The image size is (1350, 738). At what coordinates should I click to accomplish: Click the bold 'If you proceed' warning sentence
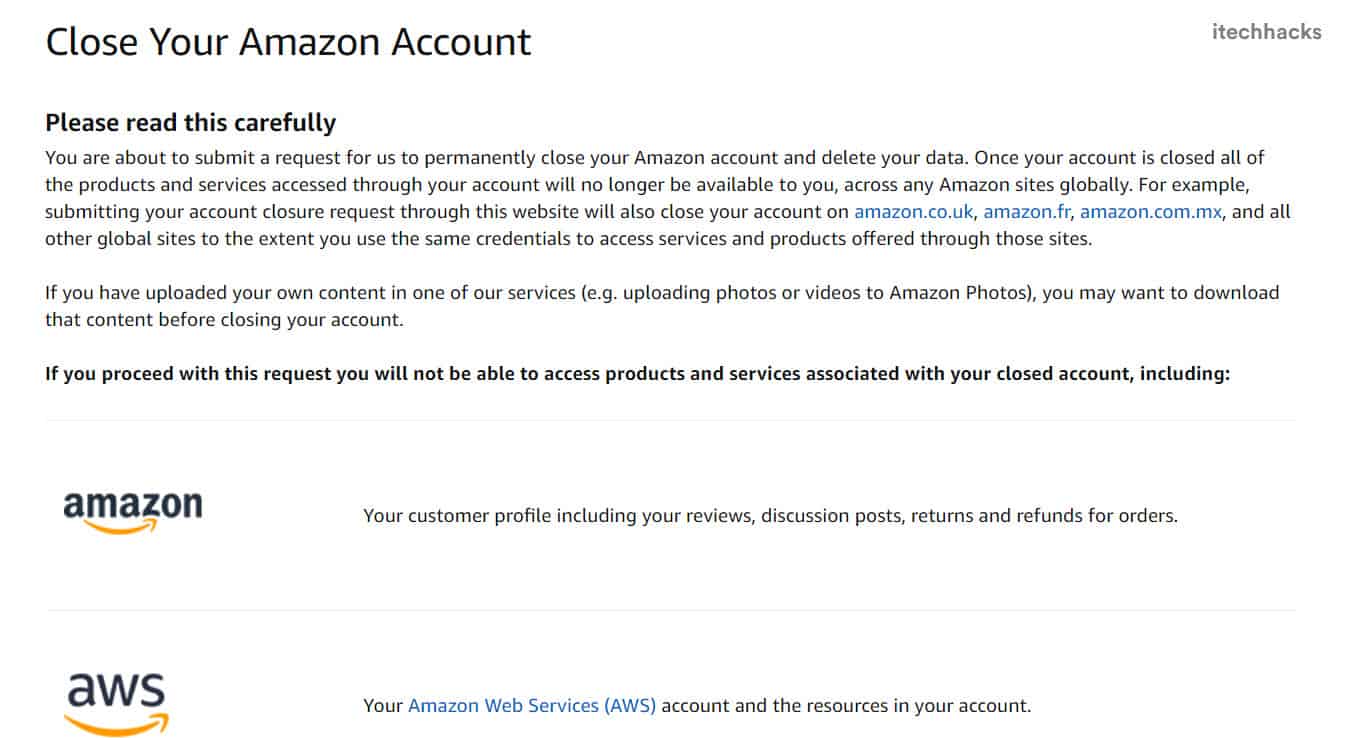pyautogui.click(x=637, y=374)
